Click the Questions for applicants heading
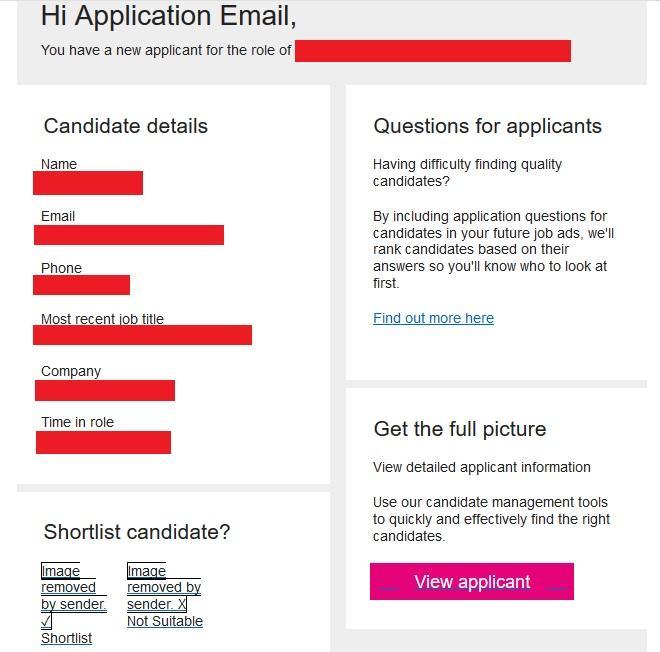Image resolution: width=660 pixels, height=652 pixels. (x=487, y=126)
